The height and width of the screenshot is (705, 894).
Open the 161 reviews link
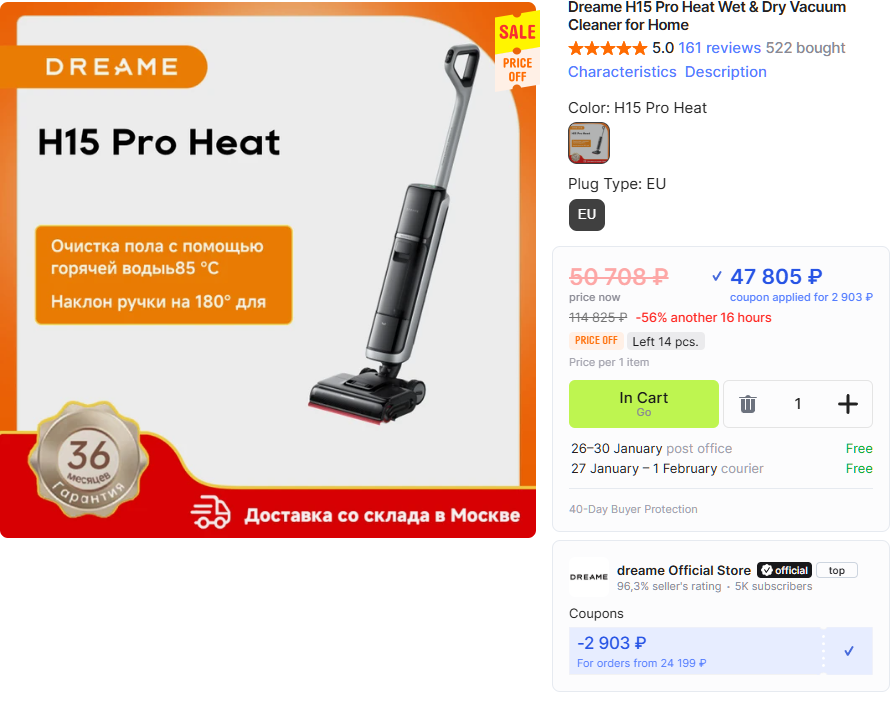click(x=719, y=48)
